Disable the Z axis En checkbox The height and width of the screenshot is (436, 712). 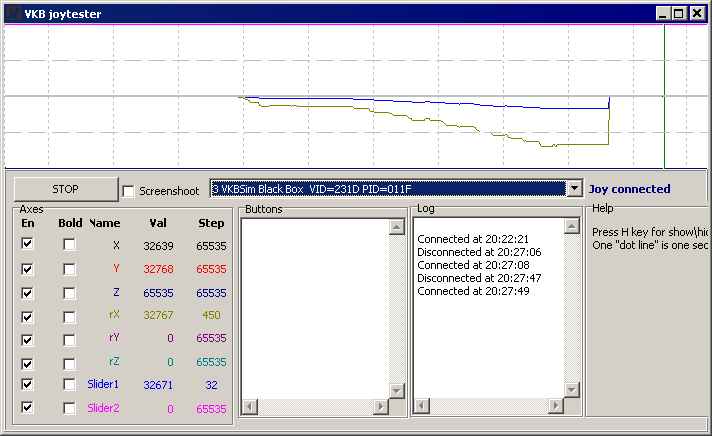[27, 293]
